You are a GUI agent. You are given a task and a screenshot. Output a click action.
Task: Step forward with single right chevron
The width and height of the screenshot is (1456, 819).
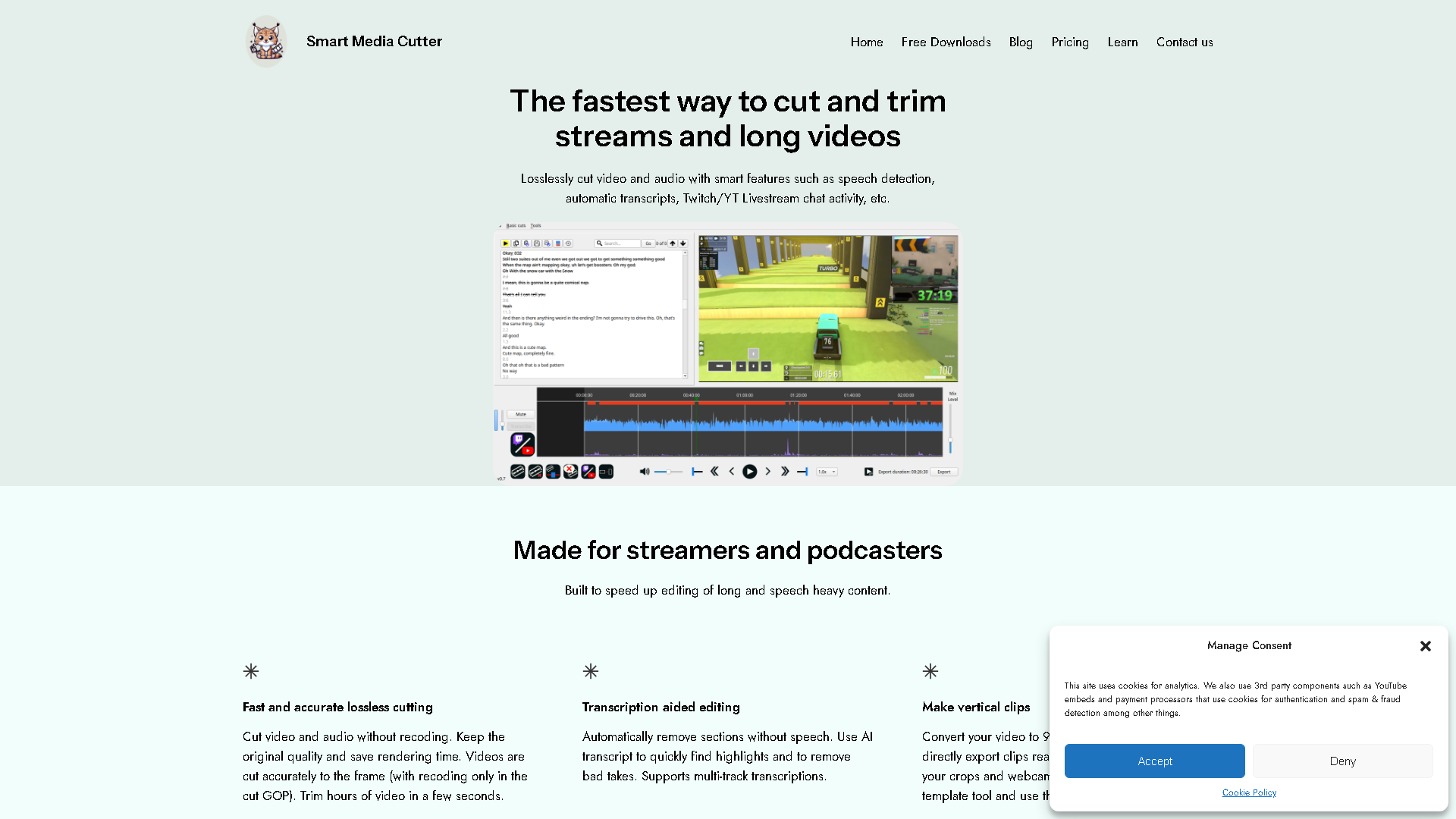pyautogui.click(x=768, y=472)
